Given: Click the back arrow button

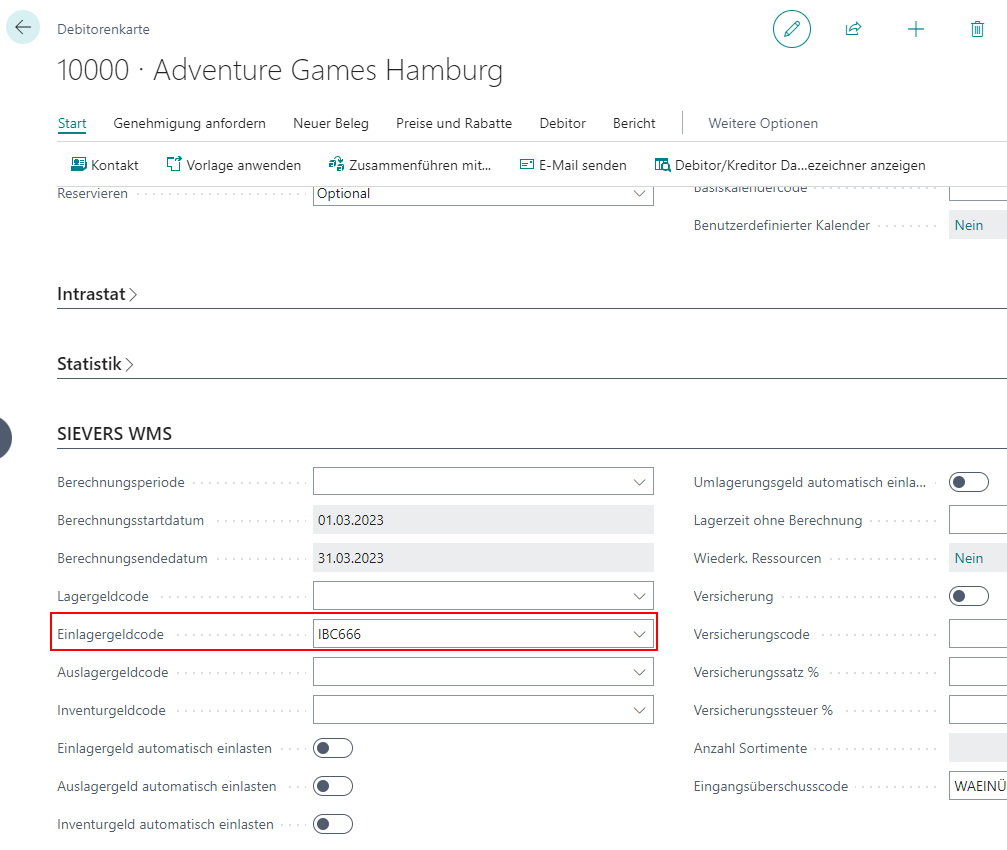Looking at the screenshot, I should pos(23,28).
